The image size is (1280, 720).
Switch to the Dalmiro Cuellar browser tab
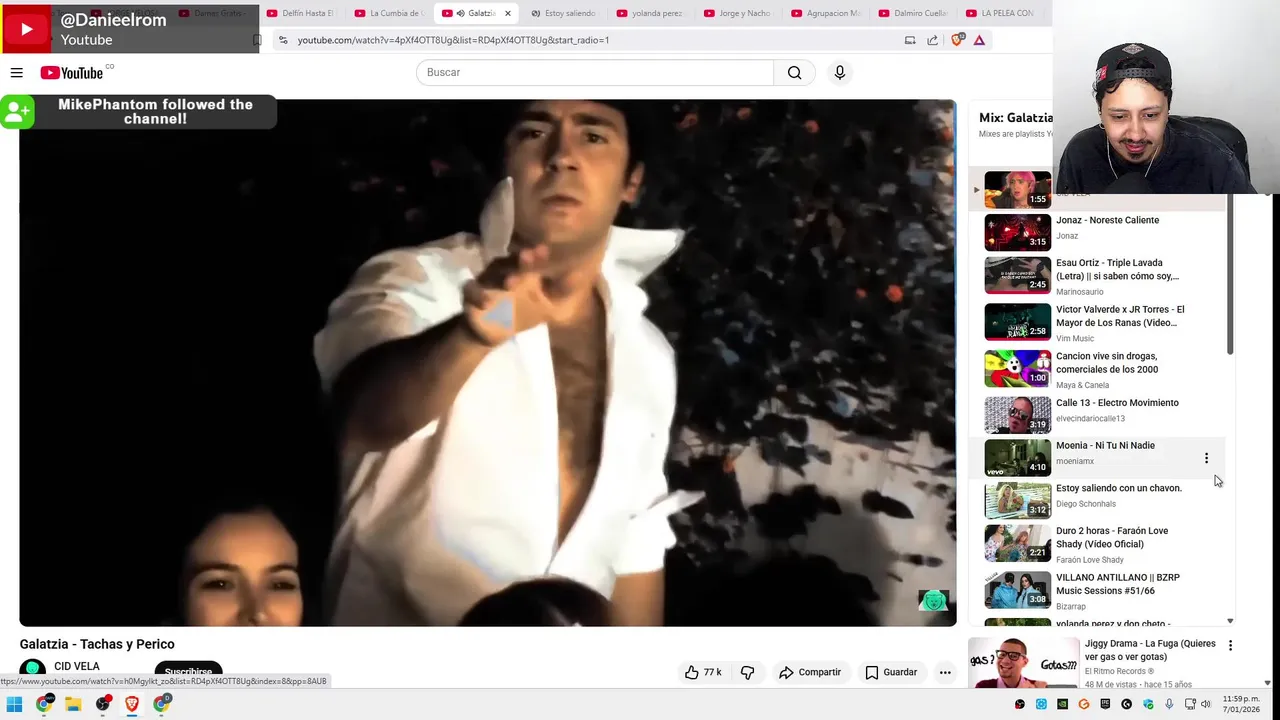[x=912, y=13]
